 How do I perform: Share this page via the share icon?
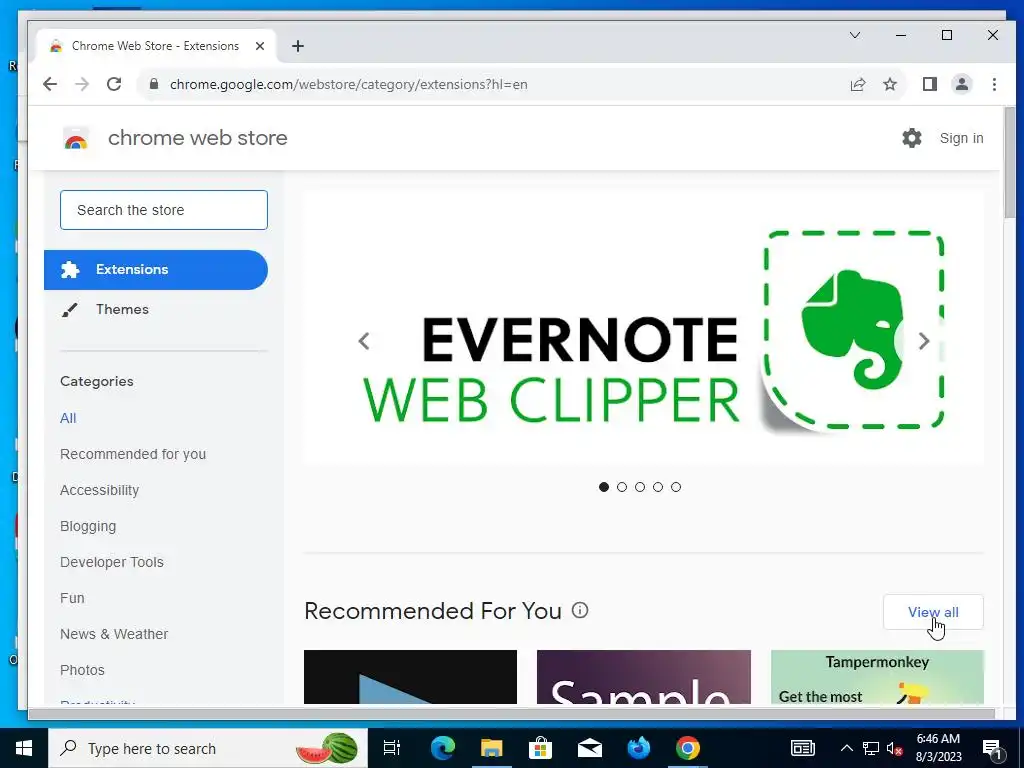click(857, 84)
